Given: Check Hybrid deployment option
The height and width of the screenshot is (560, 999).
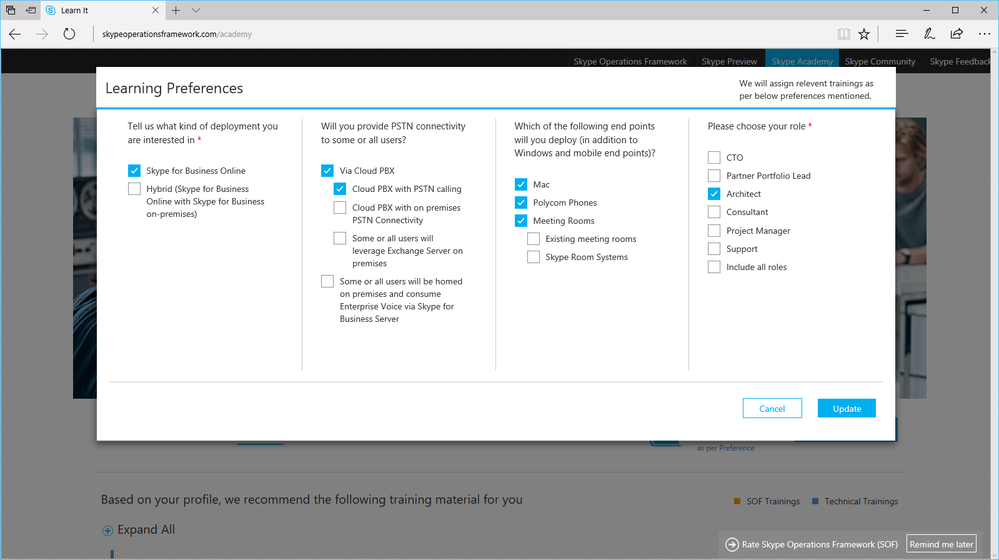Looking at the screenshot, I should [134, 189].
